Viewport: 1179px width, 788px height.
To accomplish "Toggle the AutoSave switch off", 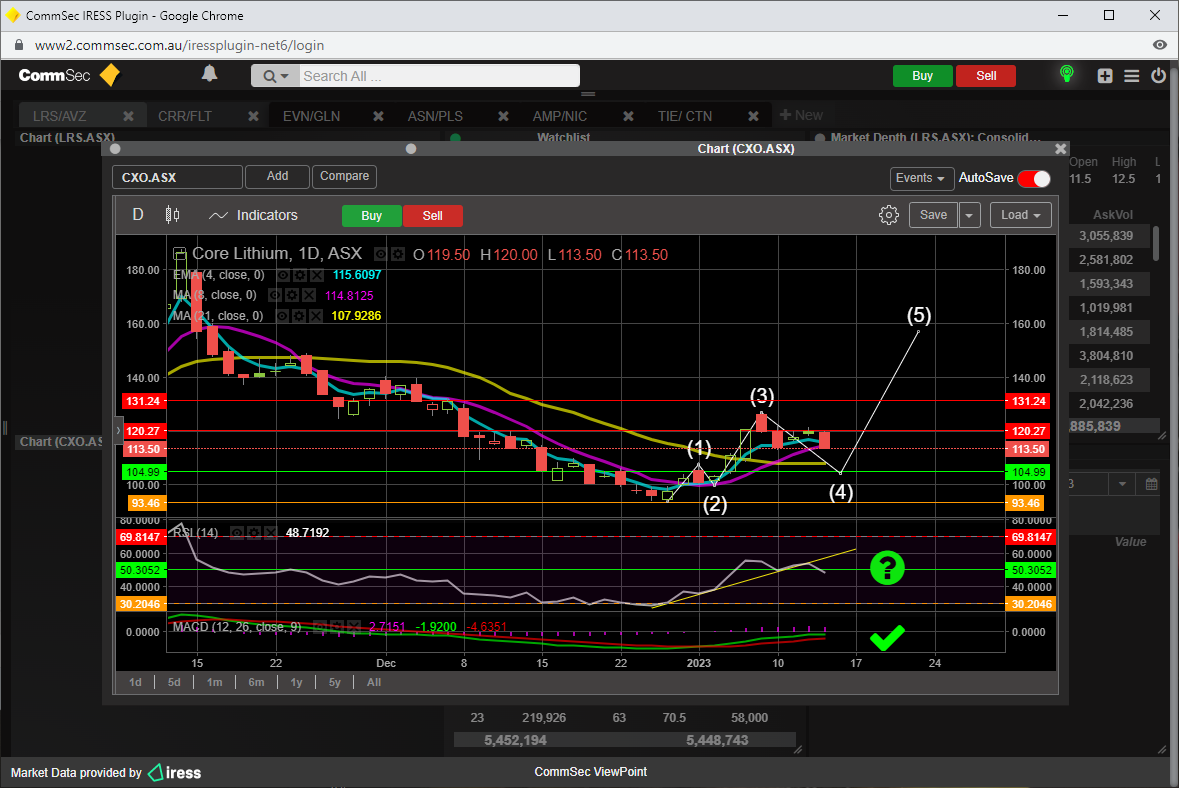I will [1034, 178].
